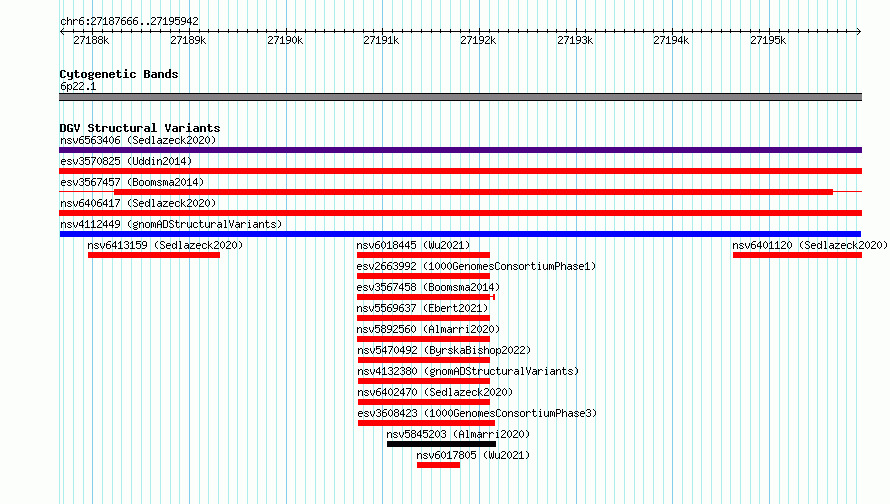Open esv3567458 (Boomsma2014) variant label
This screenshot has height=504, width=890.
[428, 287]
